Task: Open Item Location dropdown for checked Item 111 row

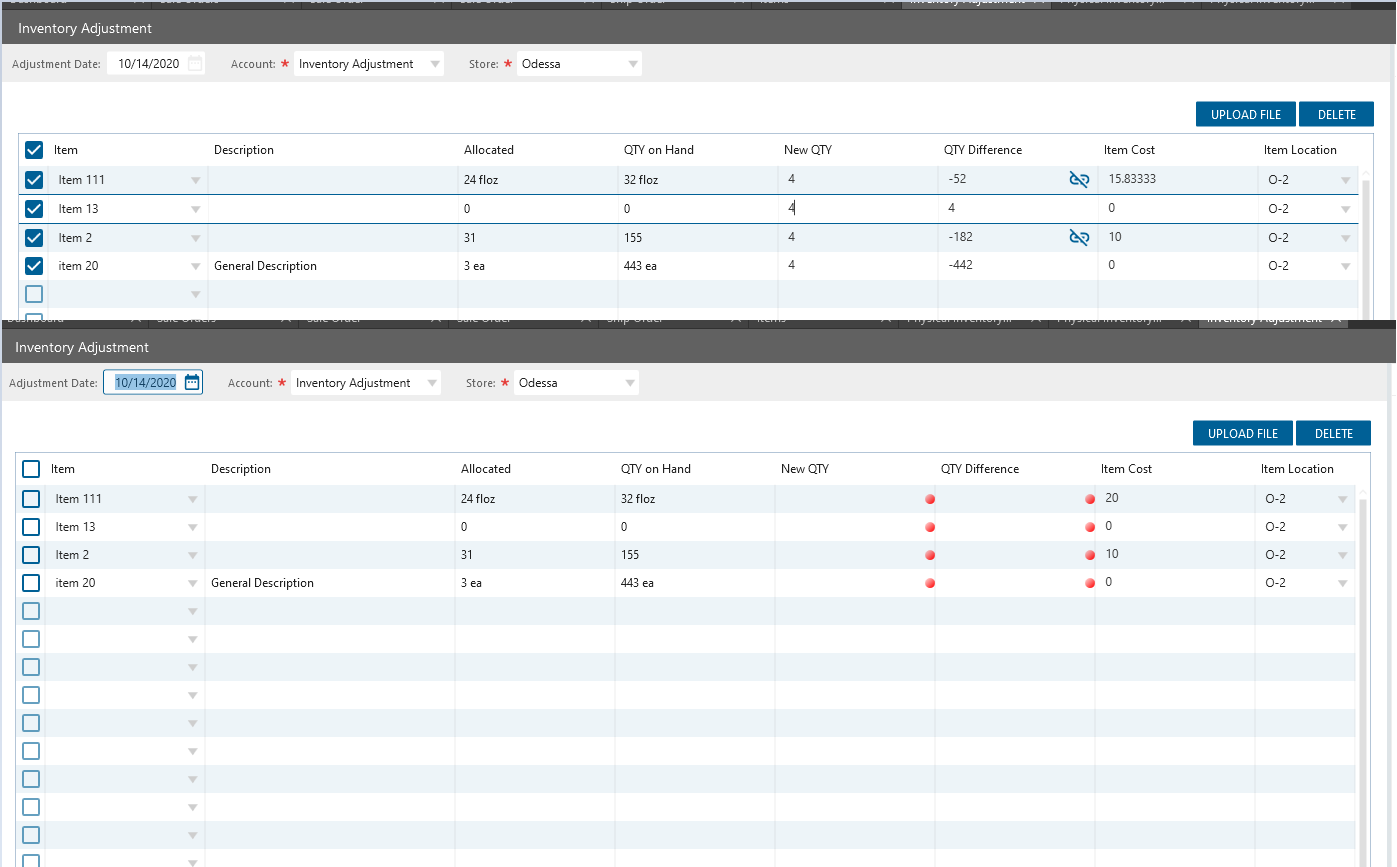Action: [x=1345, y=181]
